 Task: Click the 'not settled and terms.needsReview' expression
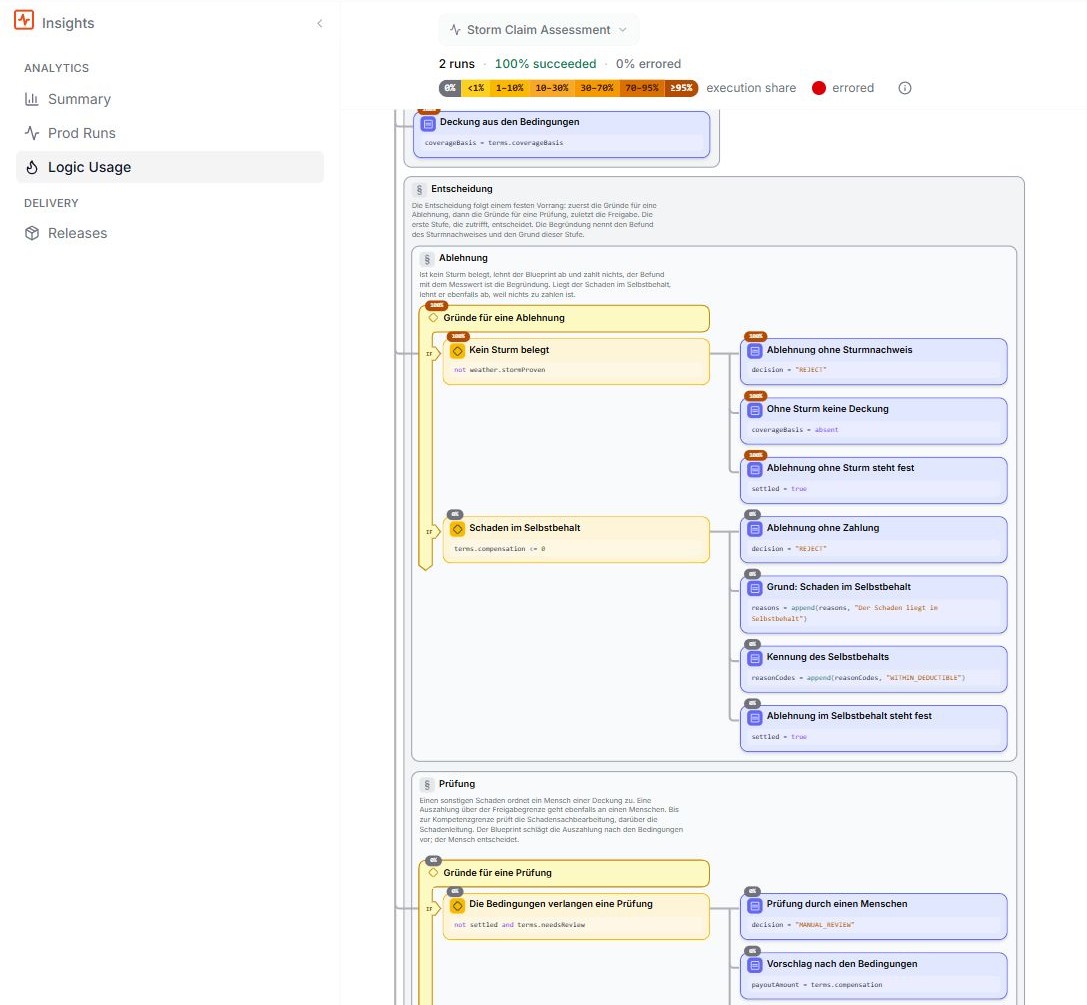click(x=520, y=925)
